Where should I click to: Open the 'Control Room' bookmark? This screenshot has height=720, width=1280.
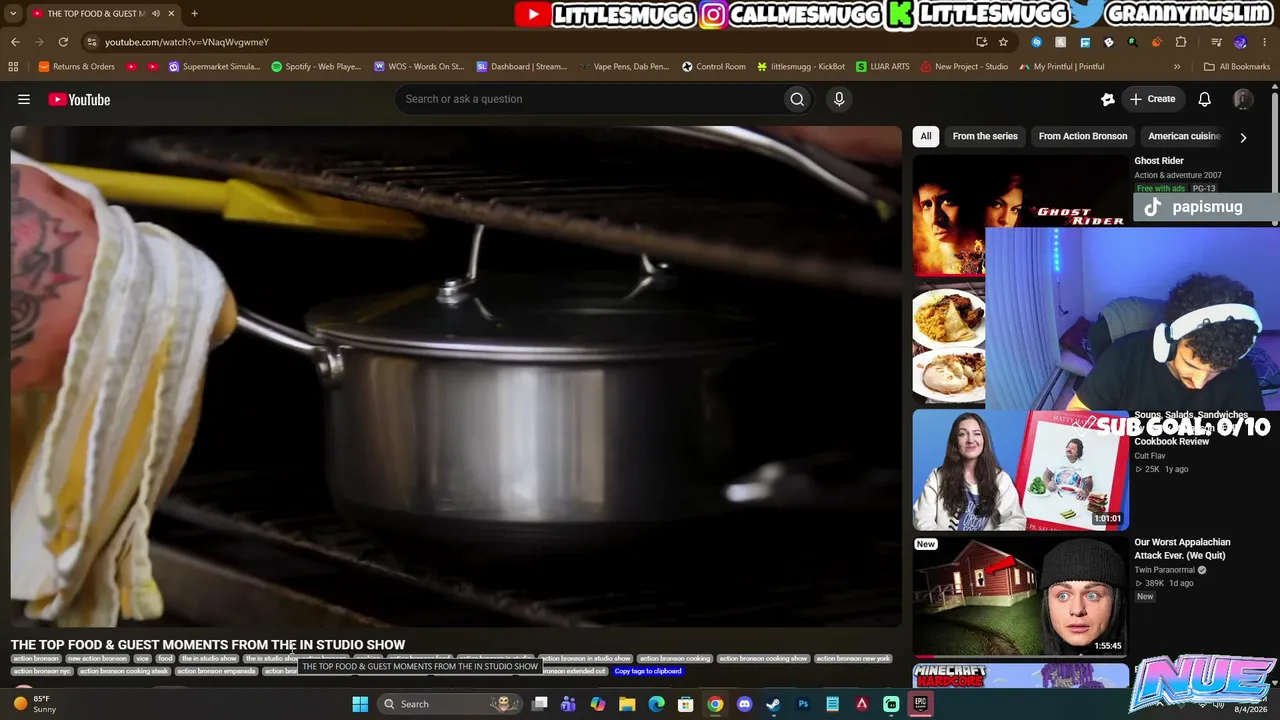[x=714, y=67]
